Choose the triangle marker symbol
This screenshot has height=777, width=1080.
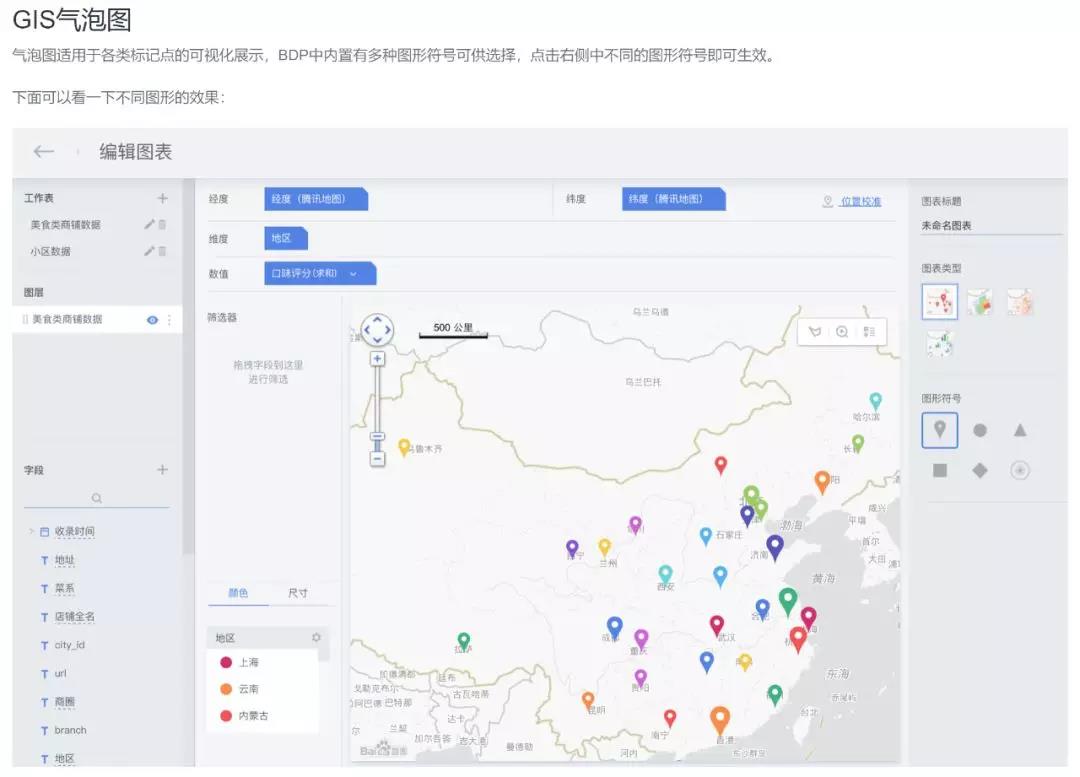tap(1020, 431)
